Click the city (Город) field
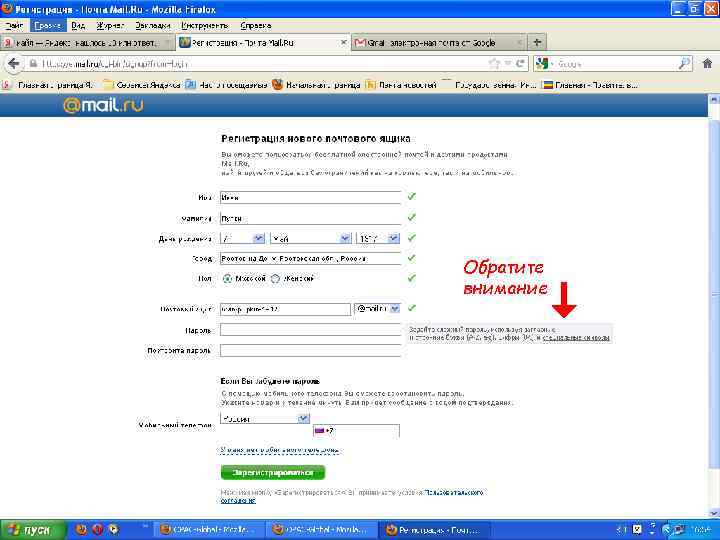 point(310,259)
